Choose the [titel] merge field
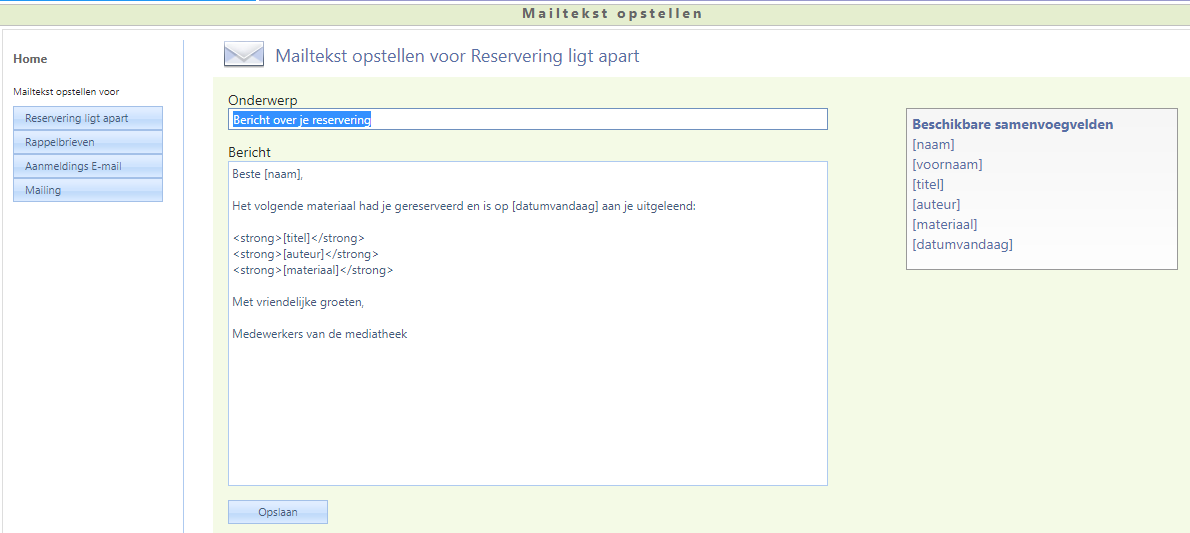1190x533 pixels. point(928,185)
